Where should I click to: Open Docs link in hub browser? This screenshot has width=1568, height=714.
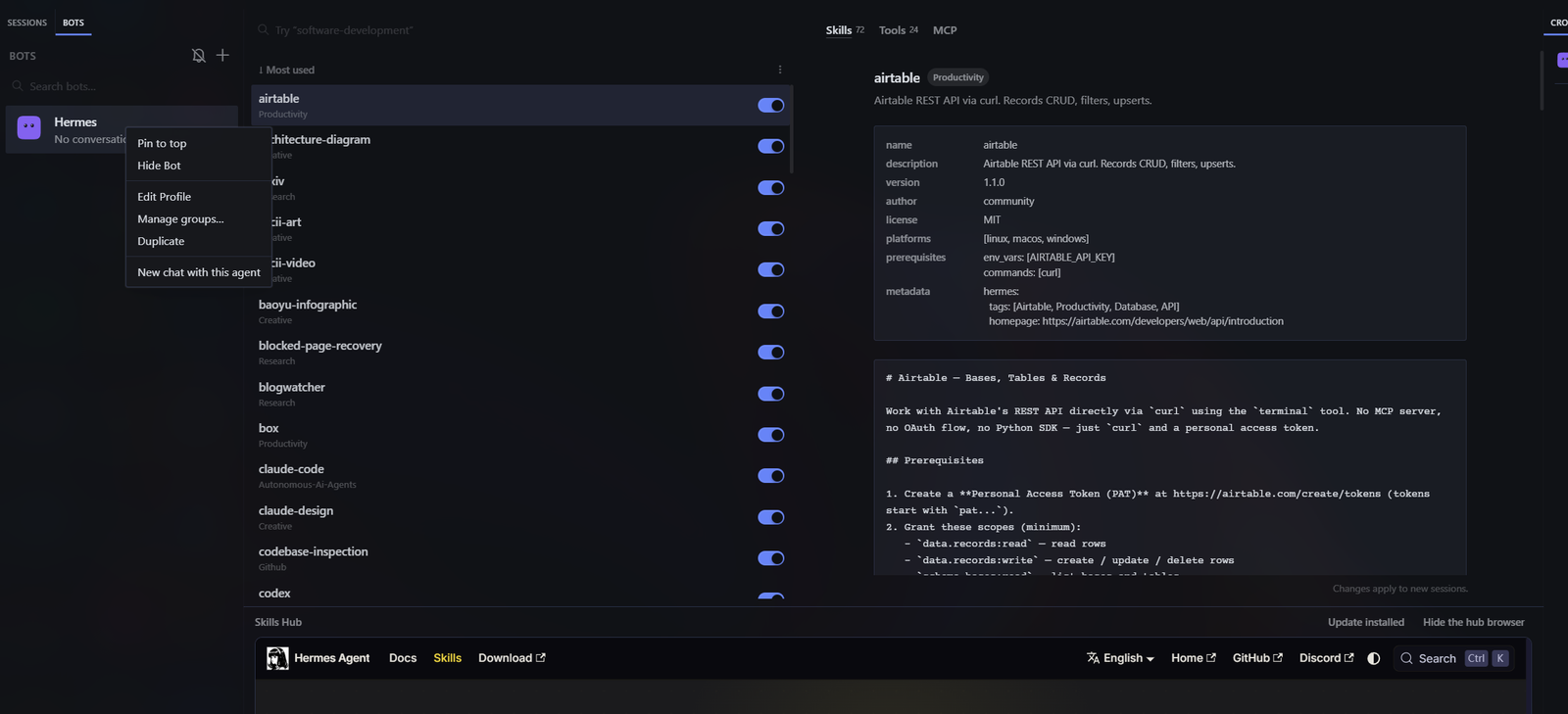pyautogui.click(x=403, y=658)
